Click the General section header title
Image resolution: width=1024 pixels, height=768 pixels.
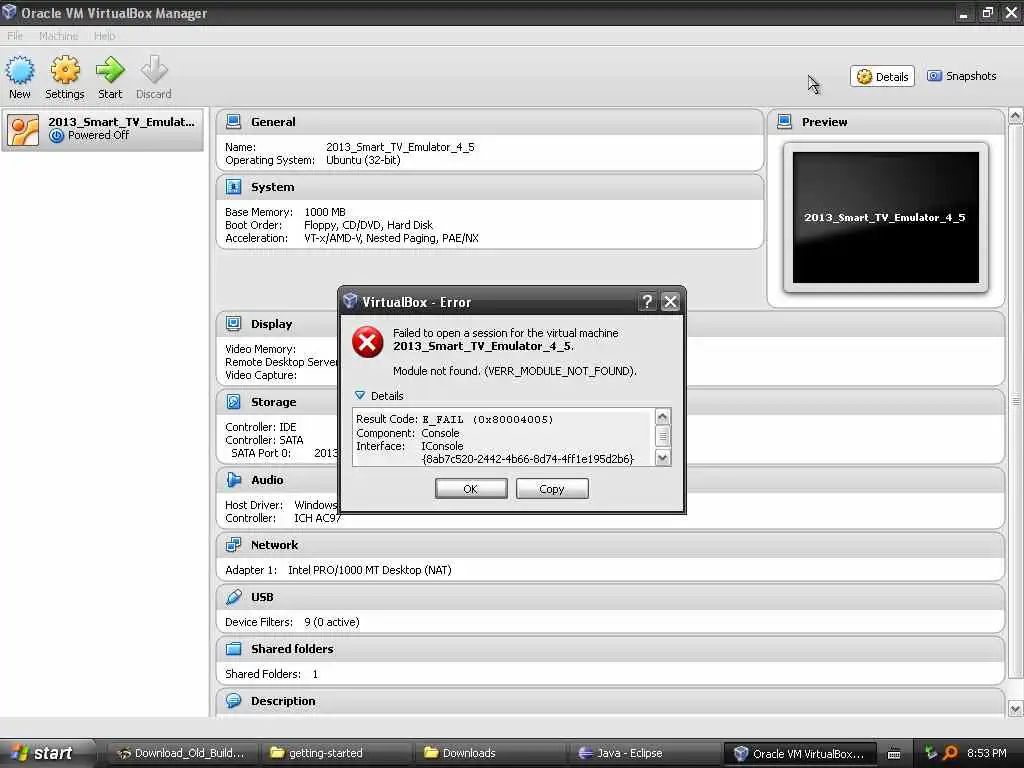(273, 122)
